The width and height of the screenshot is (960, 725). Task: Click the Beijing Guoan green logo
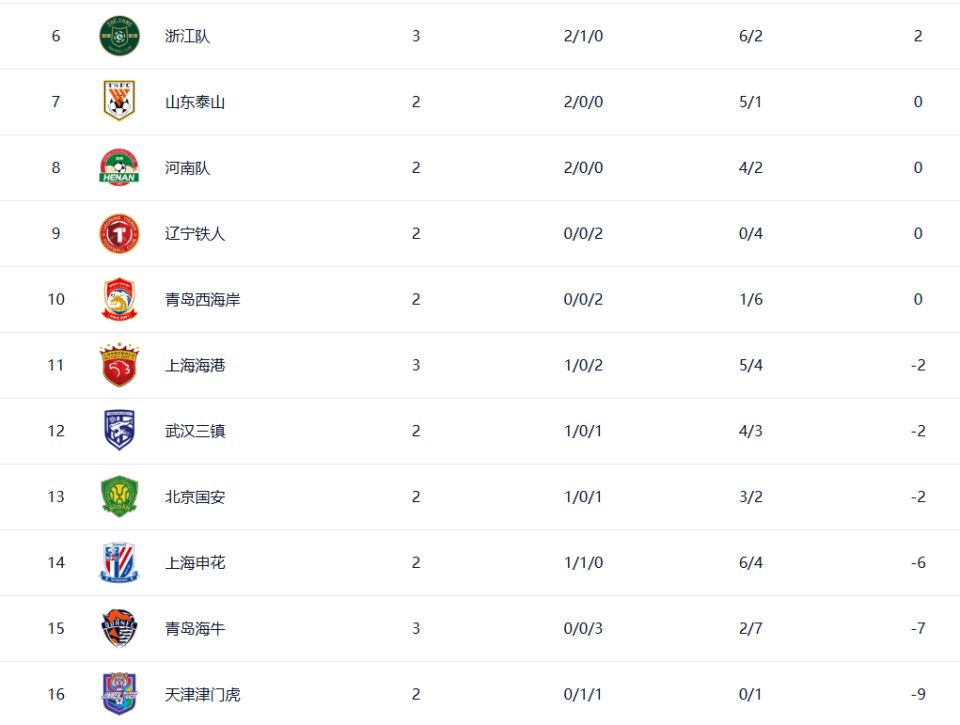(119, 497)
